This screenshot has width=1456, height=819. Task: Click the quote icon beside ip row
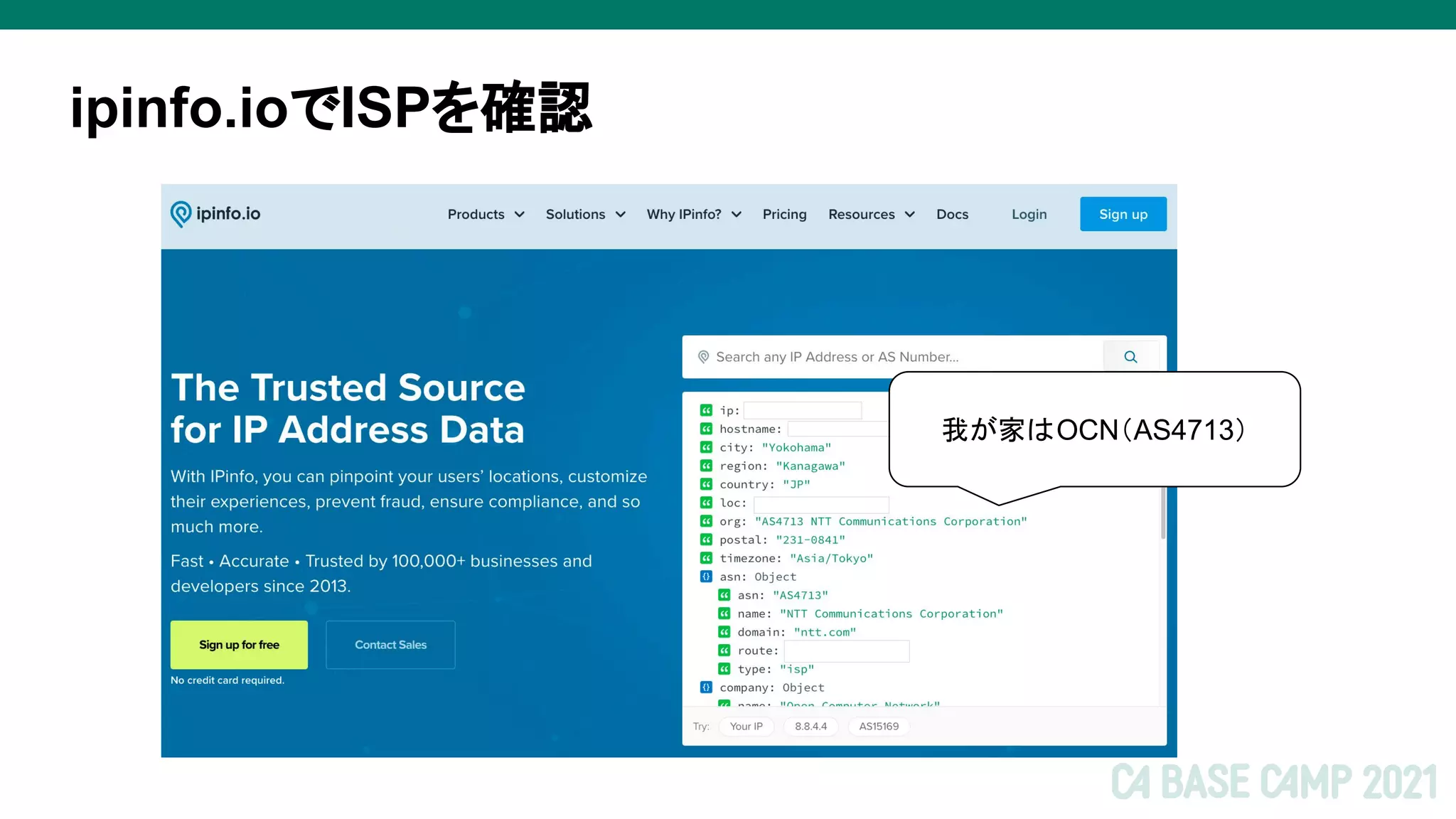click(x=706, y=410)
